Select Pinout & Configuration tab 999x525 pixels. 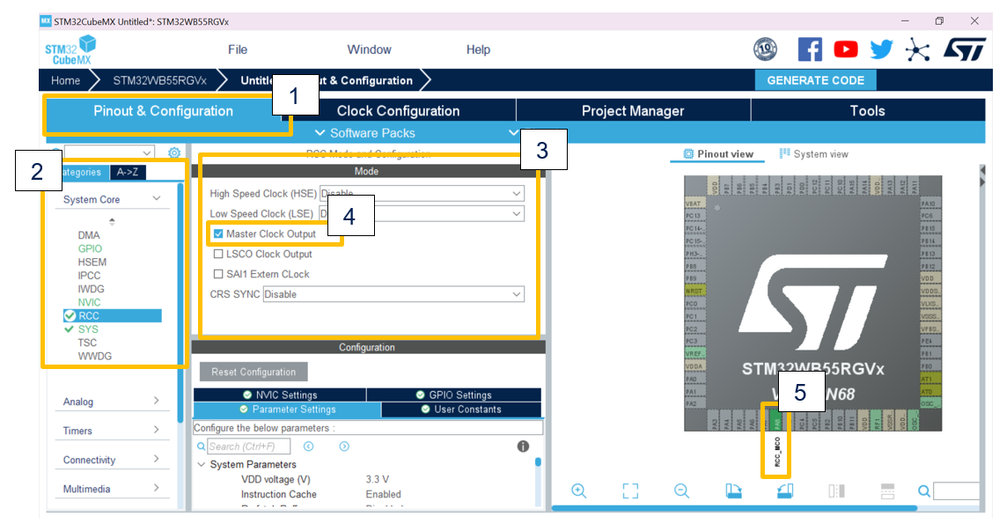[163, 111]
